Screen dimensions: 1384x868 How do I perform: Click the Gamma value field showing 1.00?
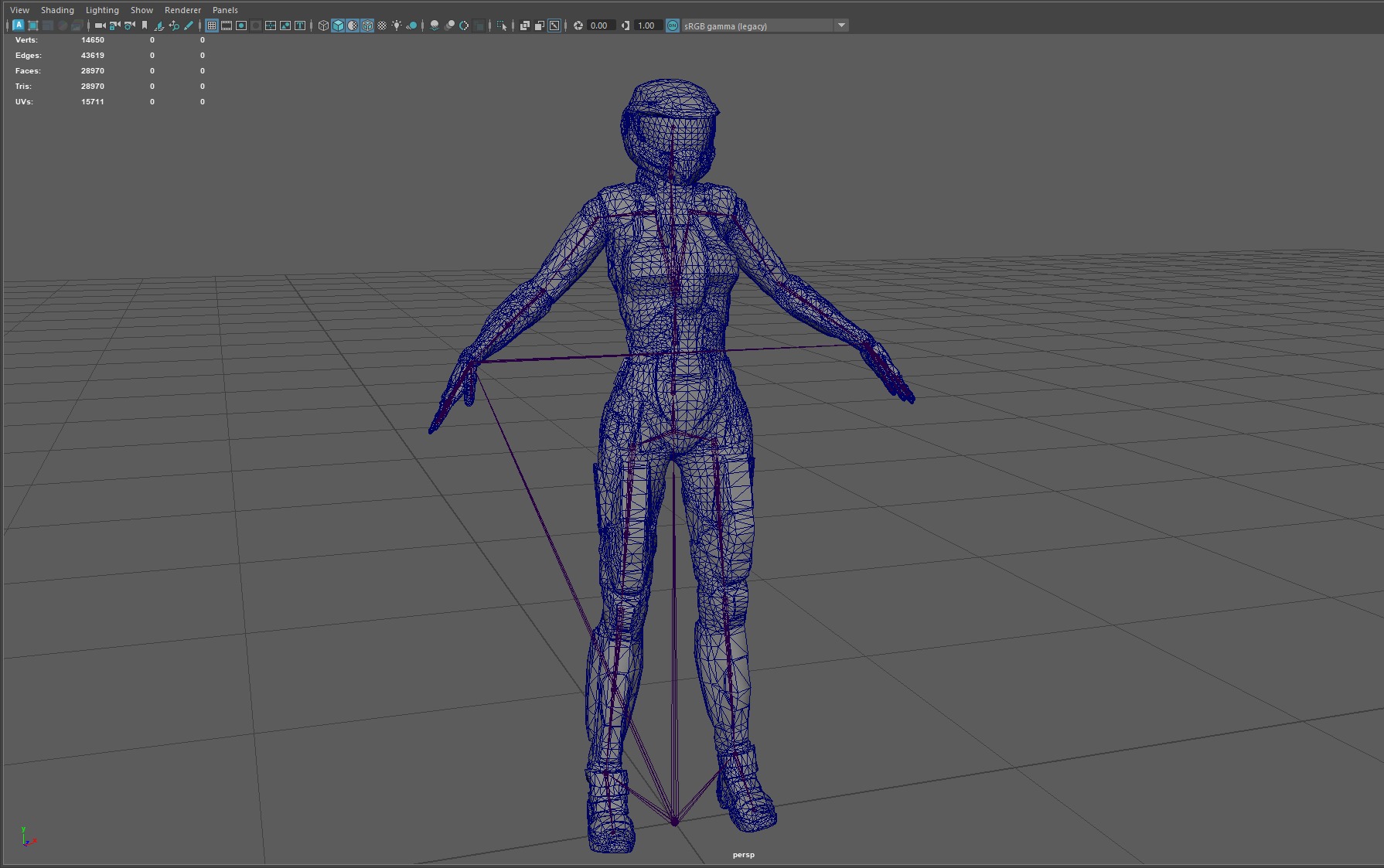pos(647,26)
